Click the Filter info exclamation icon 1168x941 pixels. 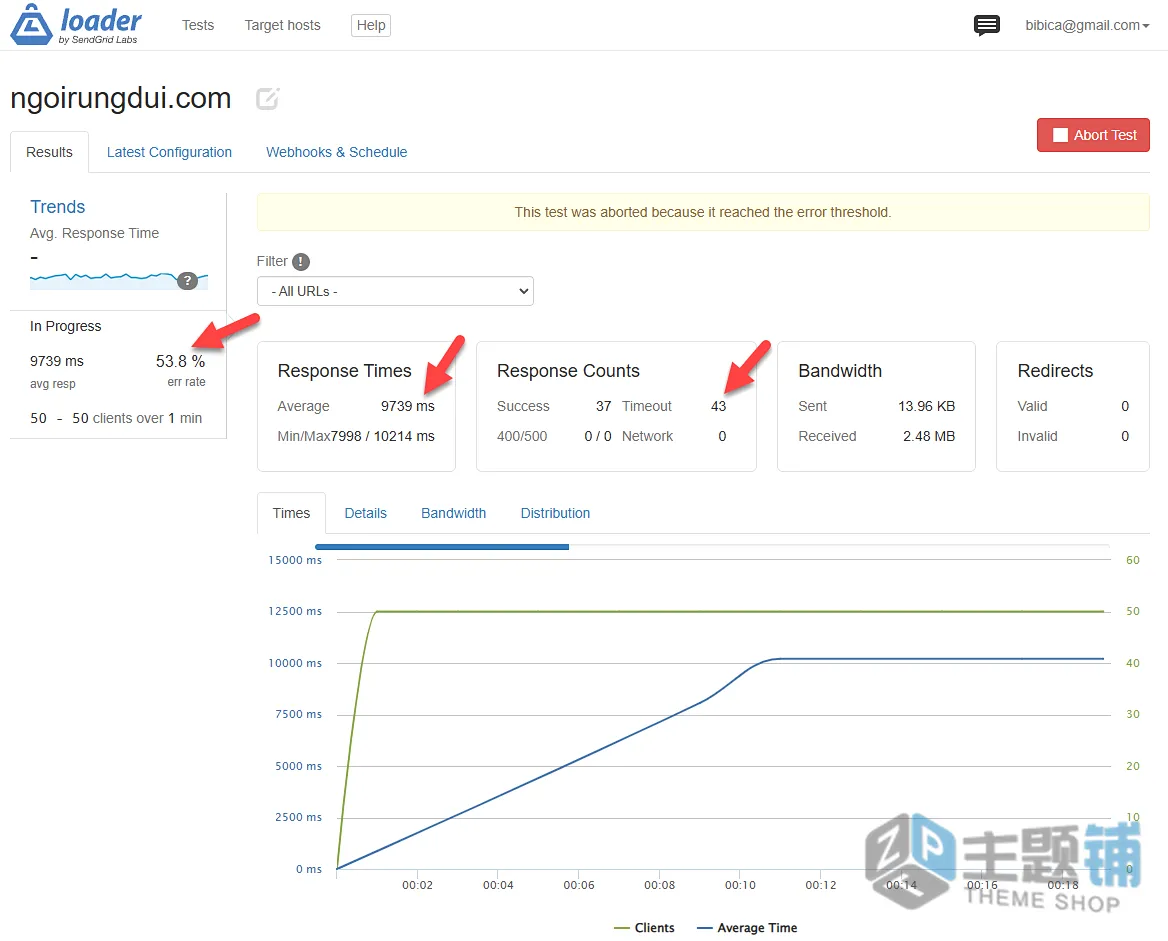[x=301, y=262]
